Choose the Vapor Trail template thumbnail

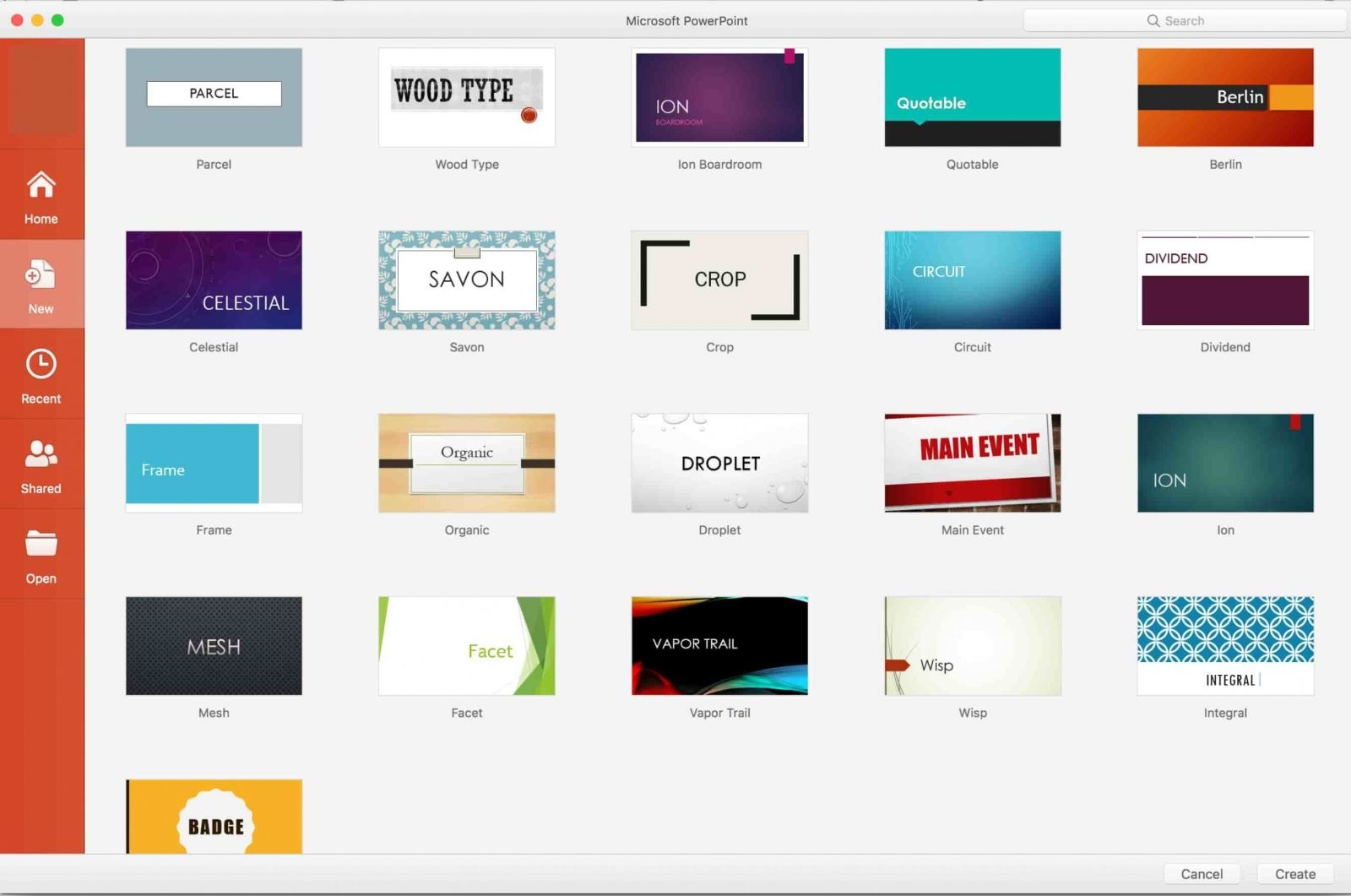click(x=719, y=646)
